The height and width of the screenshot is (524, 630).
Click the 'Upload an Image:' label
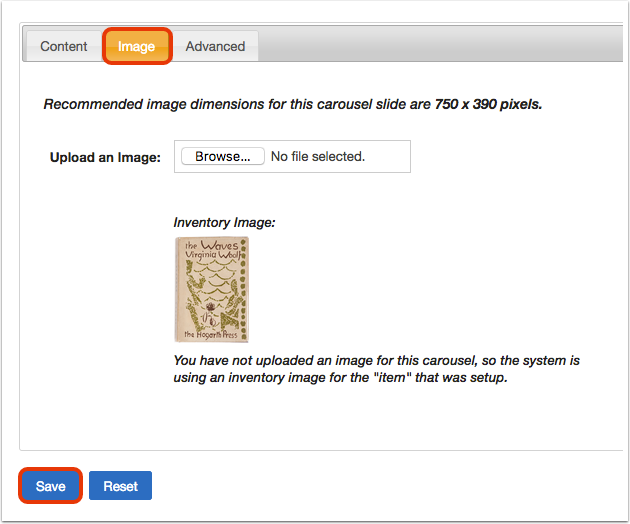[x=105, y=157]
